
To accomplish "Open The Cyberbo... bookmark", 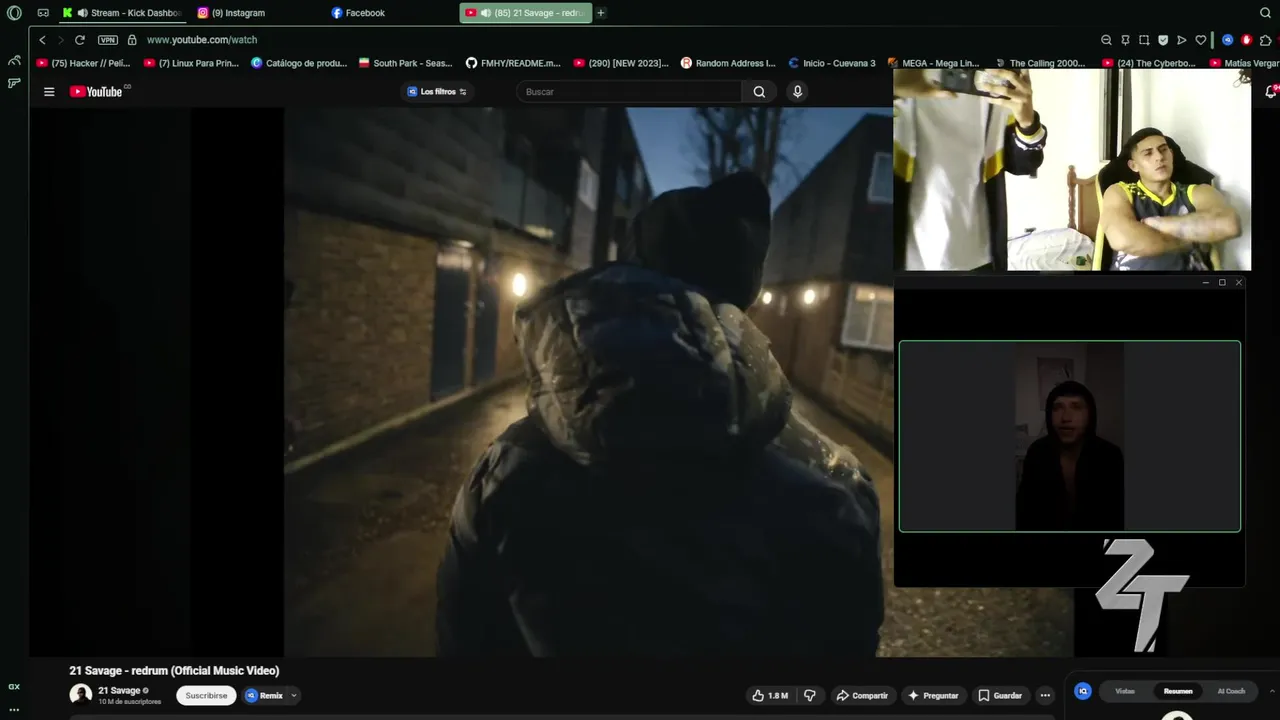I will (x=1148, y=63).
